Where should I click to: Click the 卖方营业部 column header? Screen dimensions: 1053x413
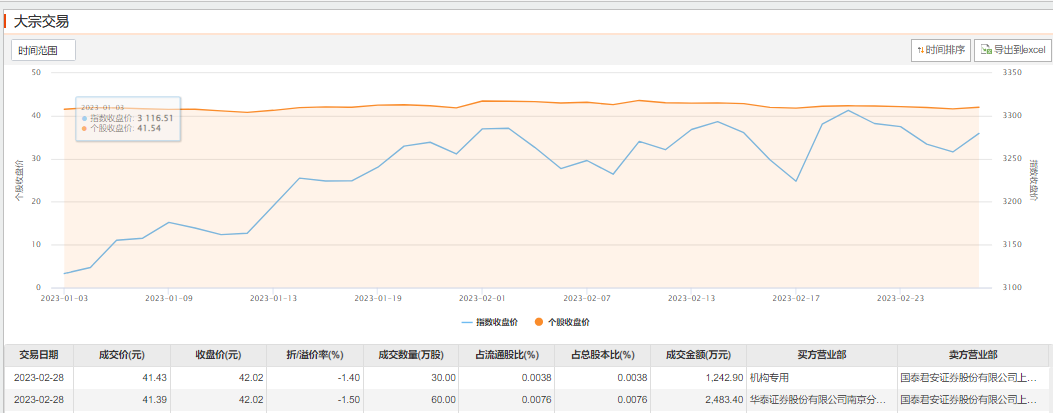[x=972, y=355]
